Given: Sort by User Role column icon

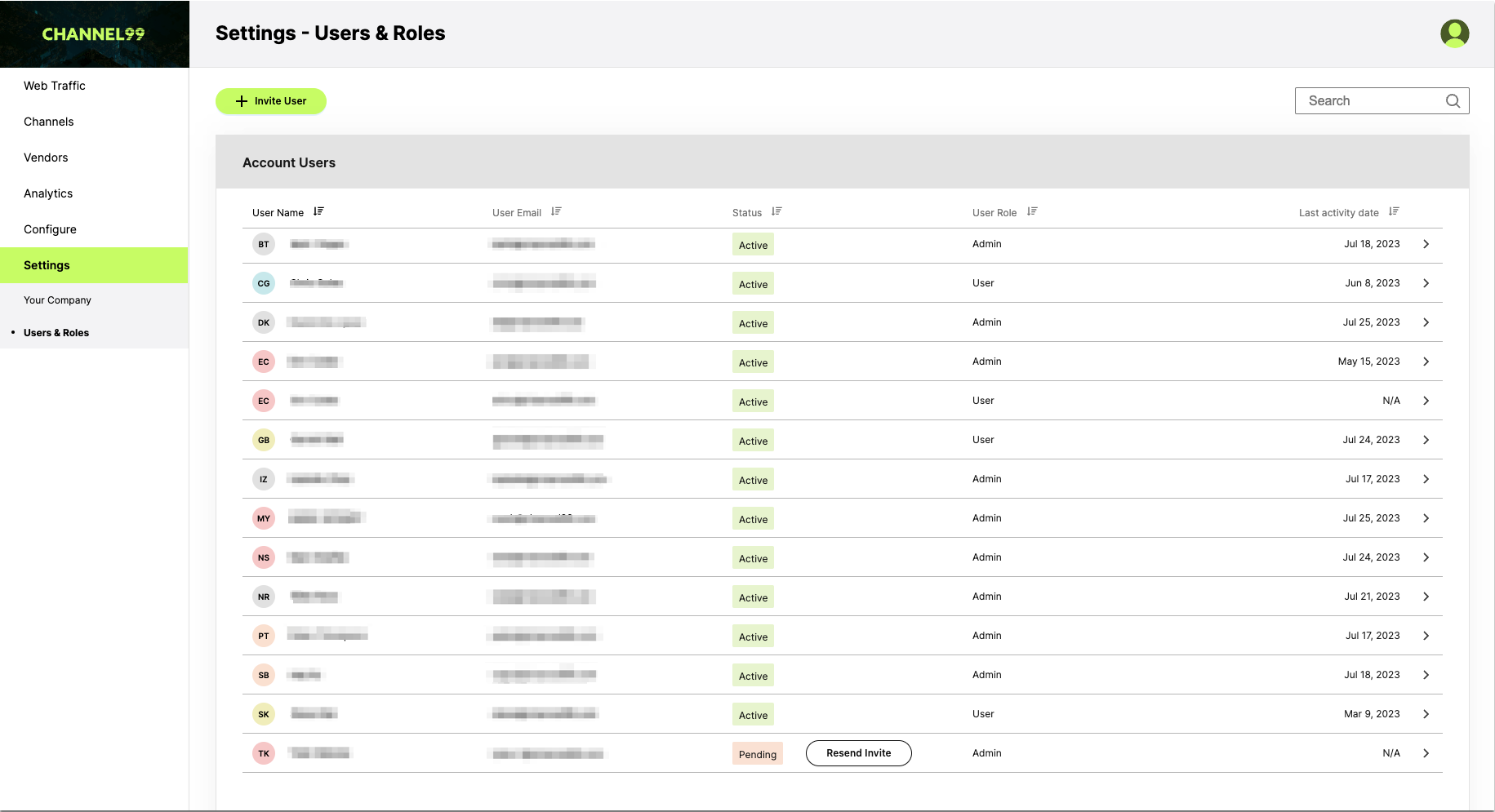Looking at the screenshot, I should click(x=1032, y=211).
